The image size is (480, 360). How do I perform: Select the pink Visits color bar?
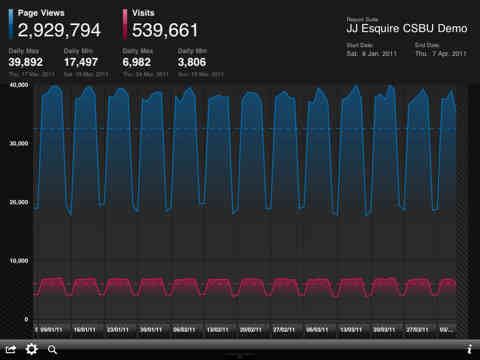click(x=125, y=24)
